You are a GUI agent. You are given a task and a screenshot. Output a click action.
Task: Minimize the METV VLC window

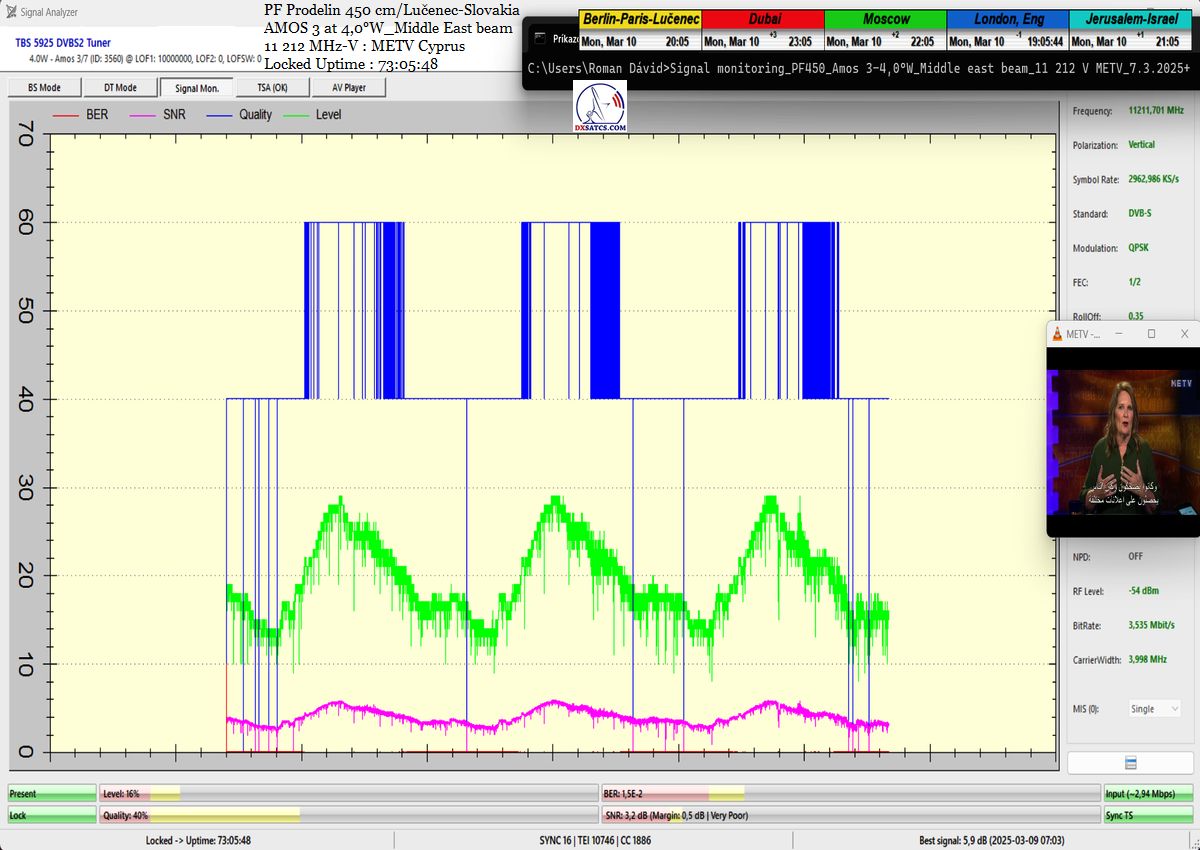point(1120,333)
